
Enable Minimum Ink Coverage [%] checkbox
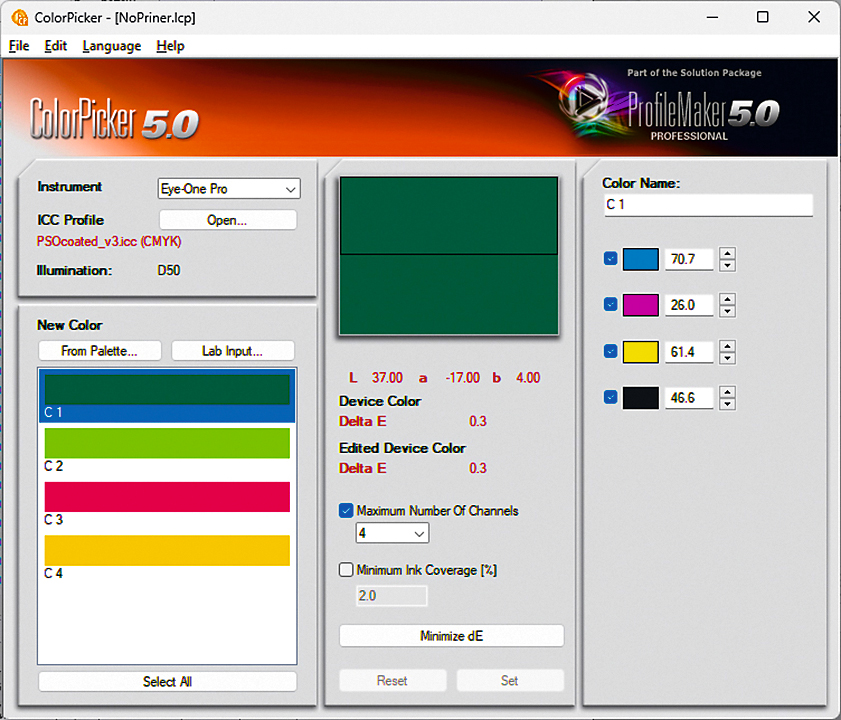coord(346,569)
